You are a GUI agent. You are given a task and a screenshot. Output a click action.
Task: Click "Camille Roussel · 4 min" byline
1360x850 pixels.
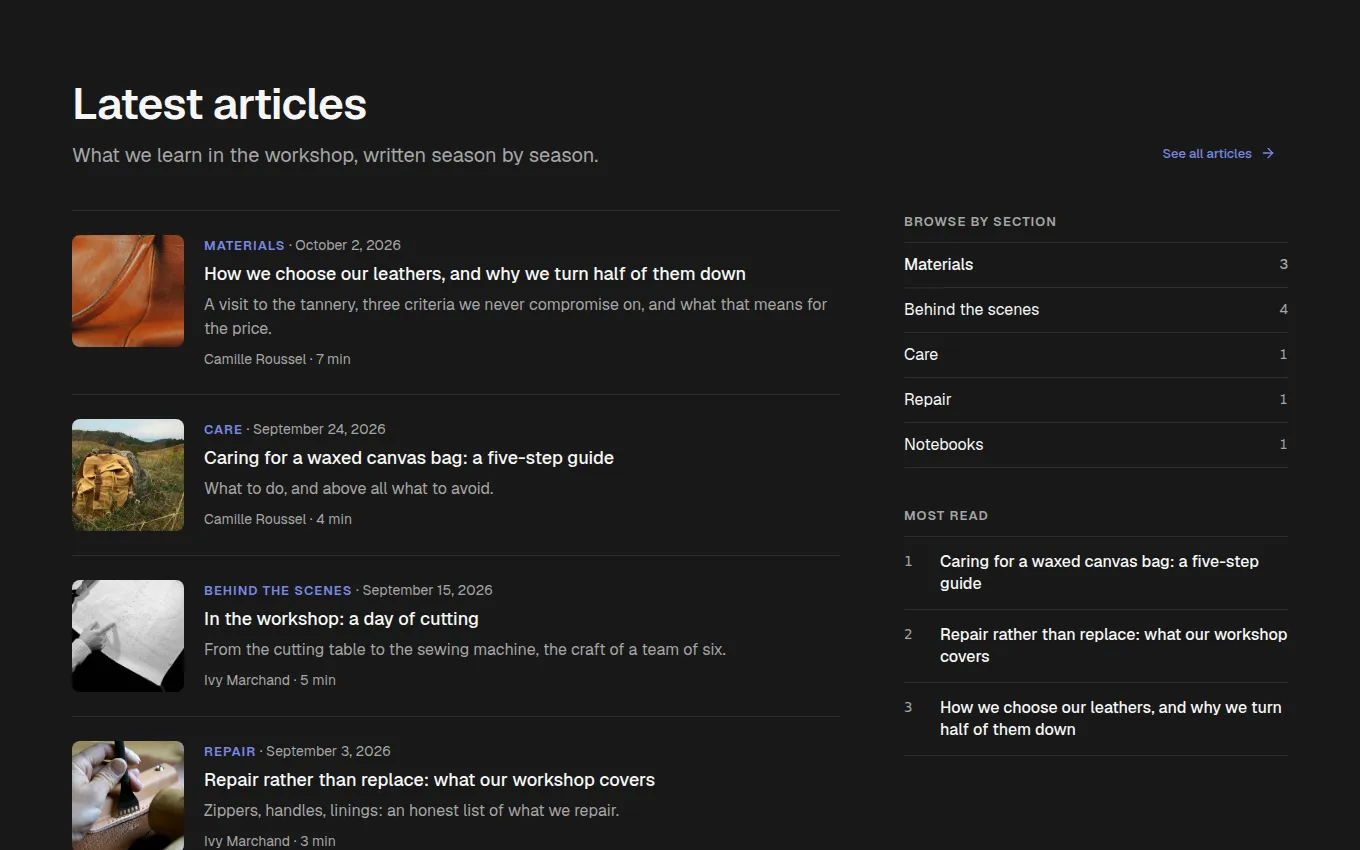click(278, 519)
